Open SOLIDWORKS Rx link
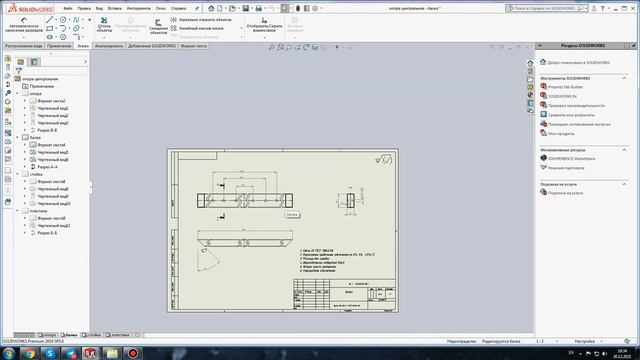The width and height of the screenshot is (640, 360). 562,96
